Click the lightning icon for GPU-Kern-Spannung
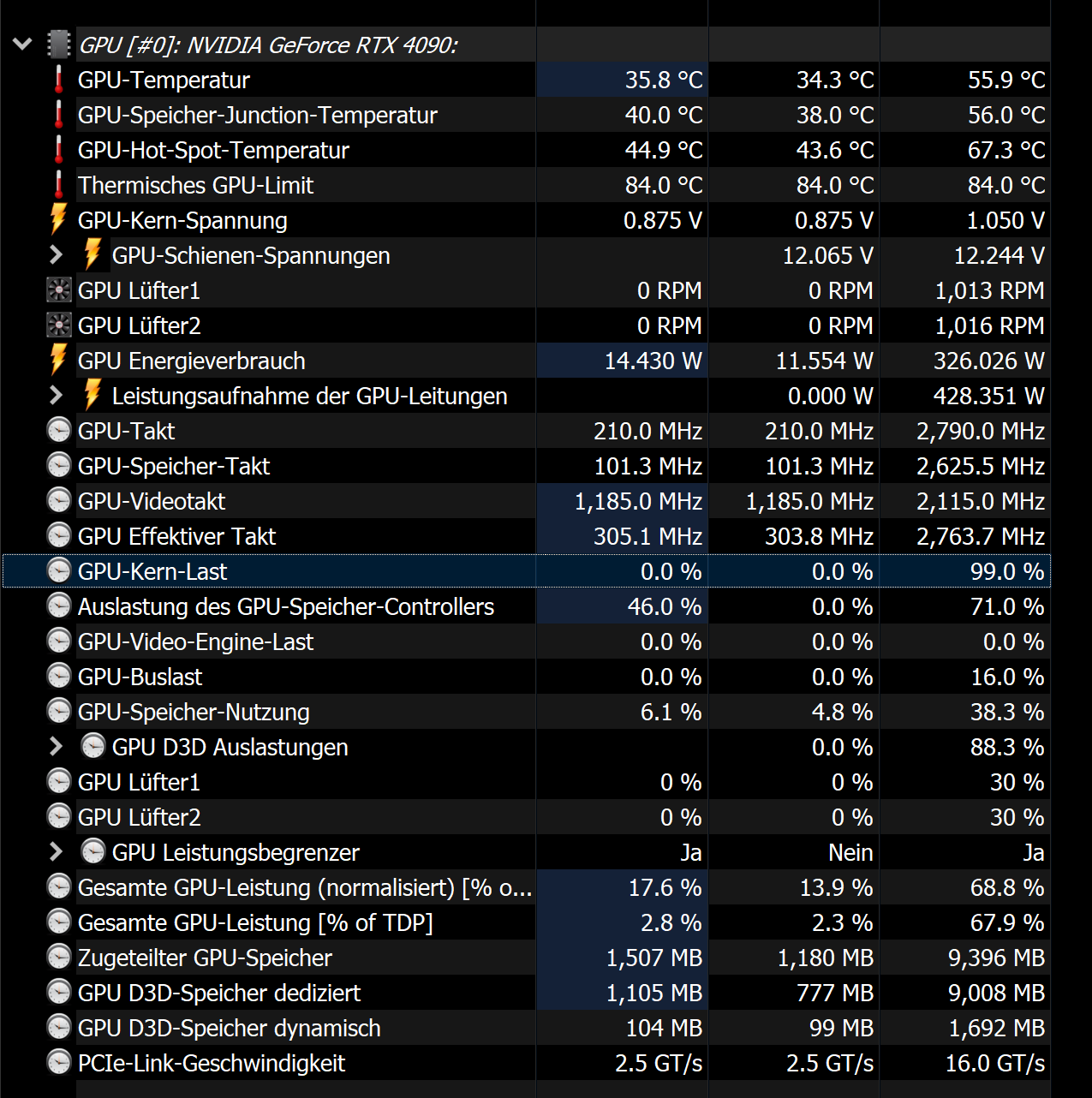This screenshot has height=1098, width=1092. coord(58,219)
